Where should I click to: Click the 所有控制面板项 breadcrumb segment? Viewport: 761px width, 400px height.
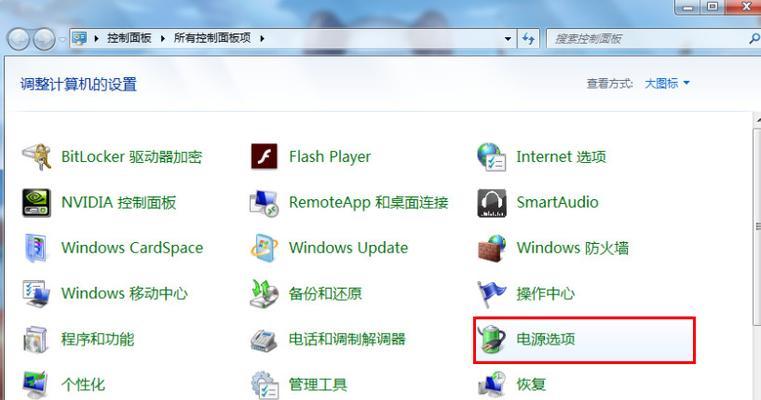coord(212,38)
